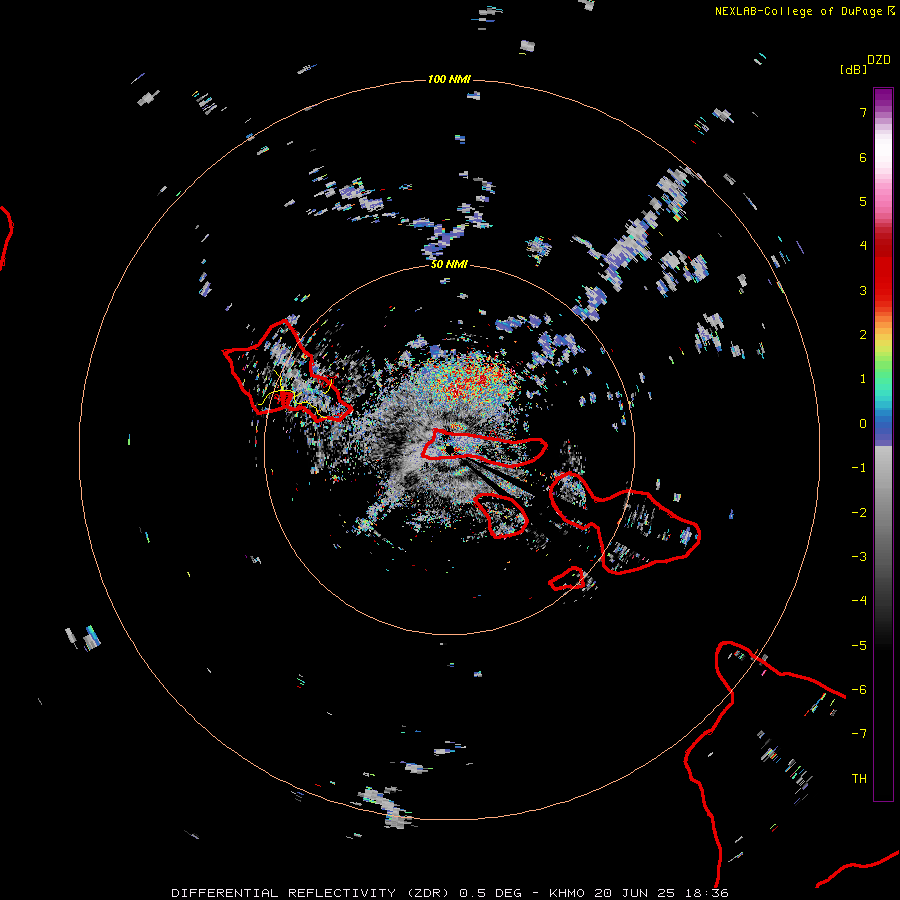900x900 pixels.
Task: Click the KHMO station identifier in caption
Action: (567, 893)
